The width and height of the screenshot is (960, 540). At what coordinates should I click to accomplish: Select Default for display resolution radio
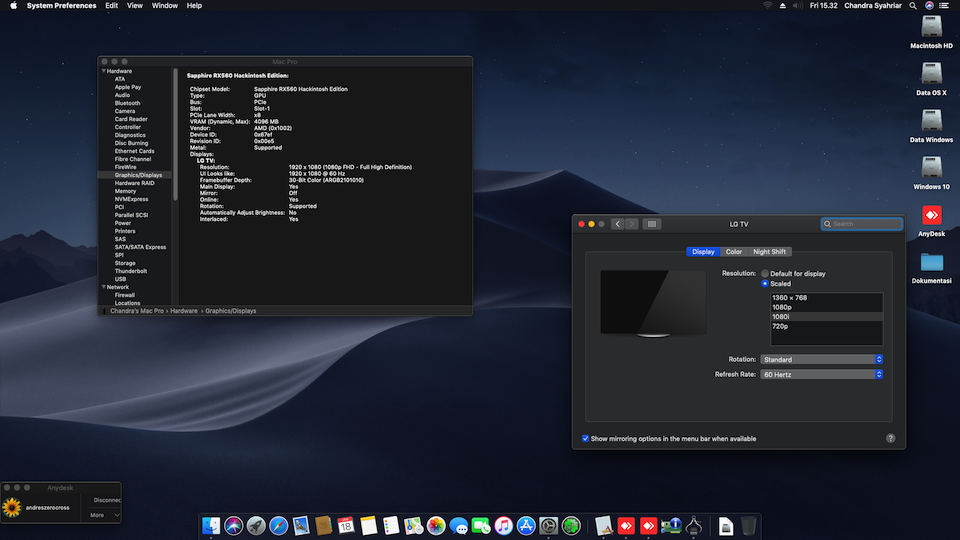pyautogui.click(x=765, y=274)
